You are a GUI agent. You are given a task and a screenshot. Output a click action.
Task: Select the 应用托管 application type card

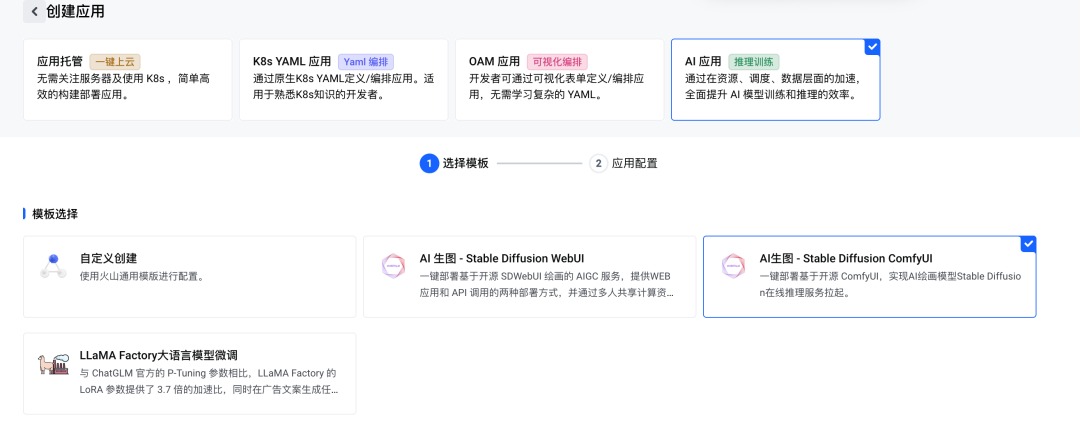(x=127, y=80)
